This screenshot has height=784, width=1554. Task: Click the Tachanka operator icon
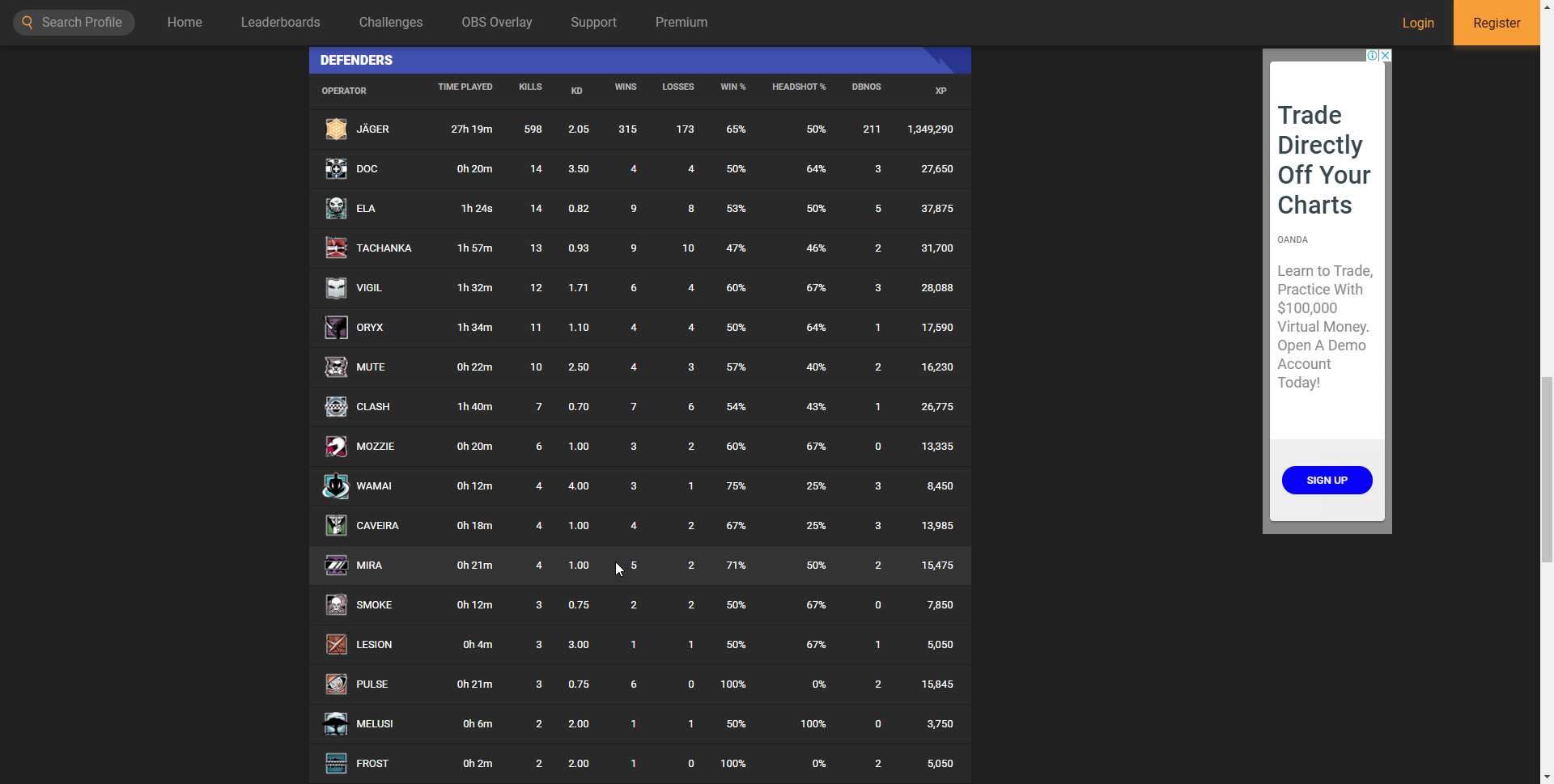(x=336, y=248)
